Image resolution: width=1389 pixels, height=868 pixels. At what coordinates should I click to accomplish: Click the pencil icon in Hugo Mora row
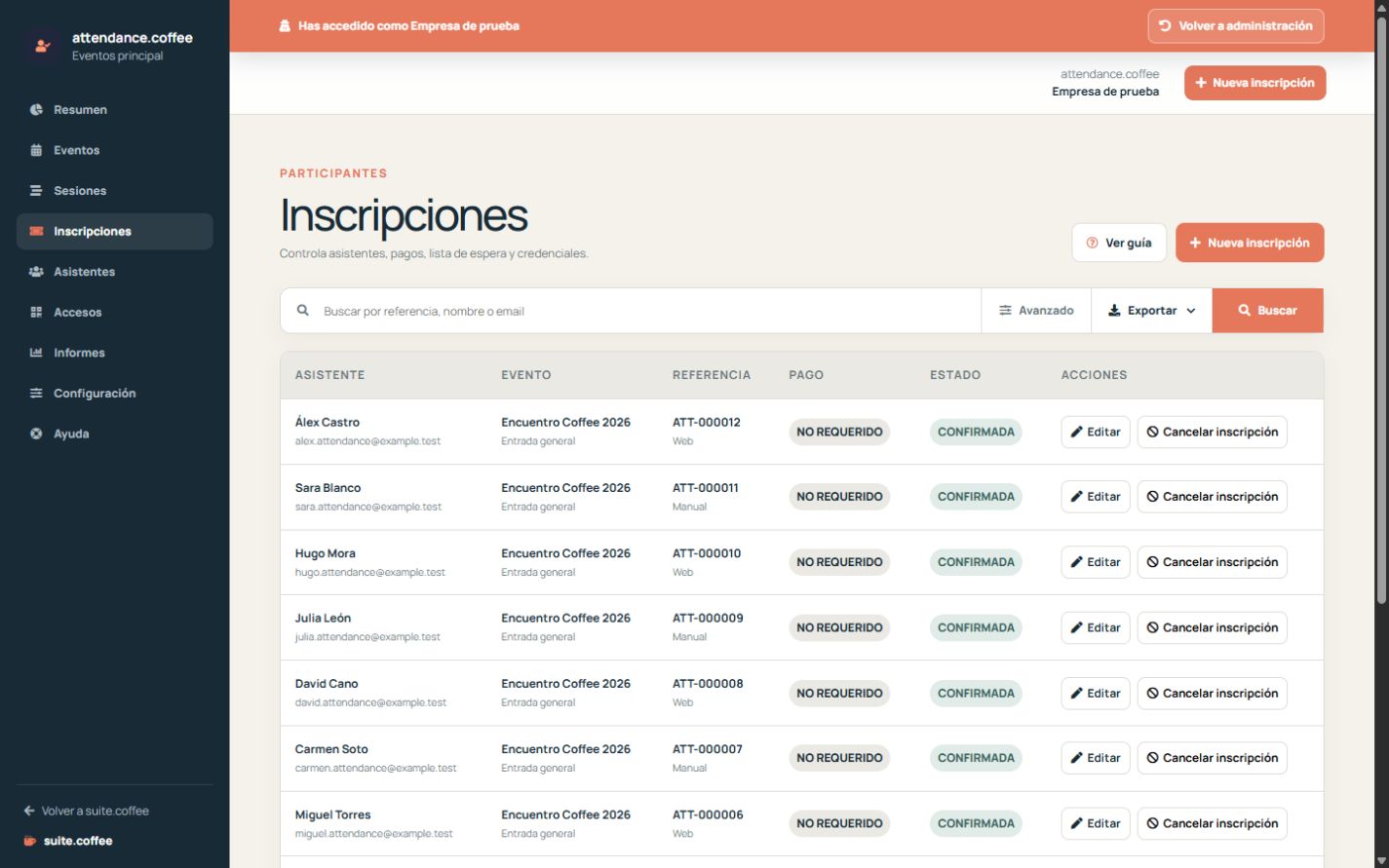(x=1076, y=562)
